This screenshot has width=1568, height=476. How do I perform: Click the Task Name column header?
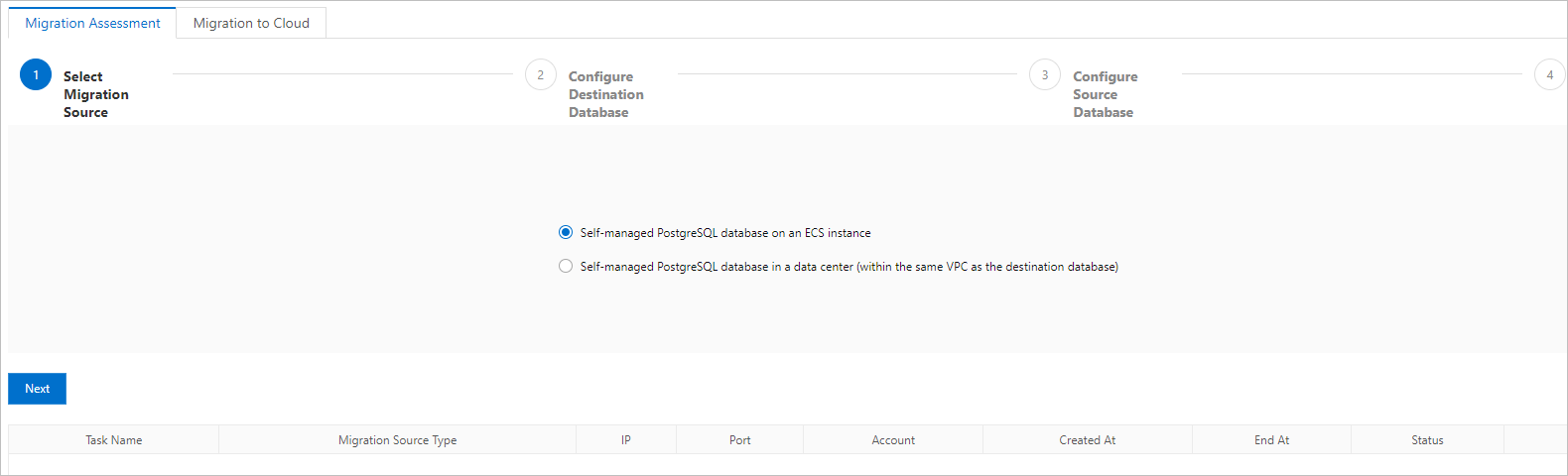[x=113, y=440]
